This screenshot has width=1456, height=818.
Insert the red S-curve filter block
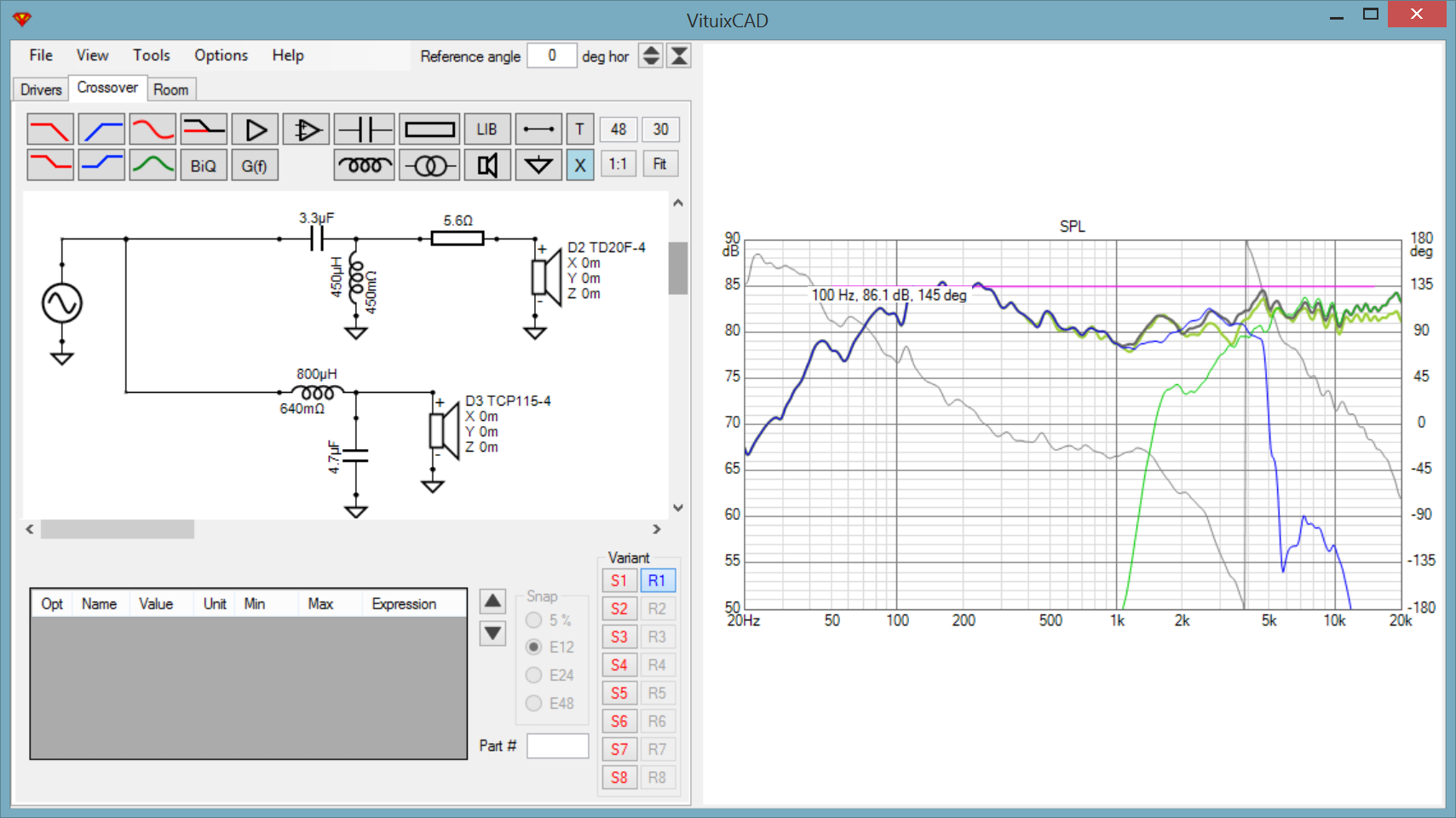153,130
